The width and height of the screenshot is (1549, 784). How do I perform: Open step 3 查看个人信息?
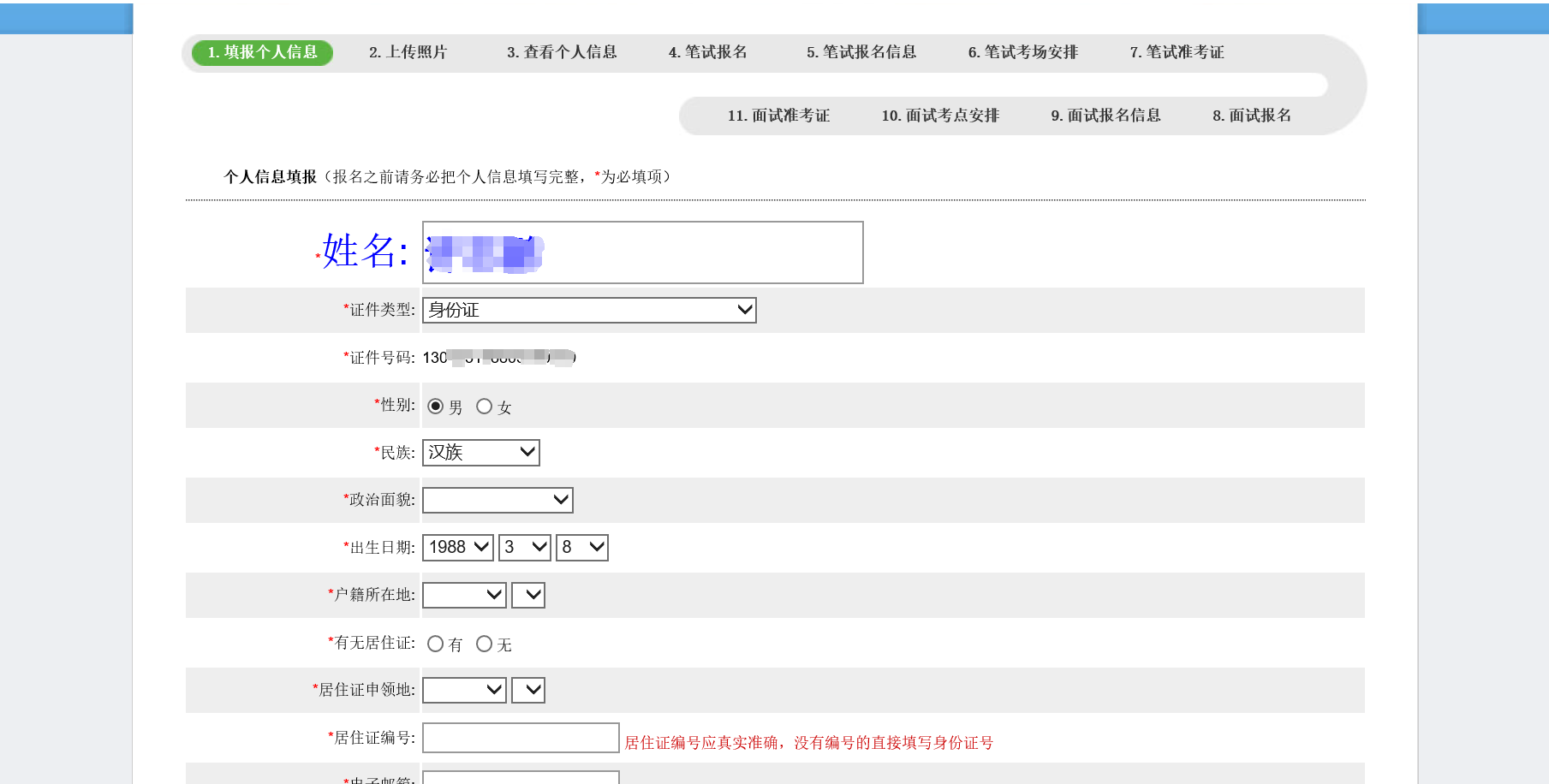click(x=562, y=52)
